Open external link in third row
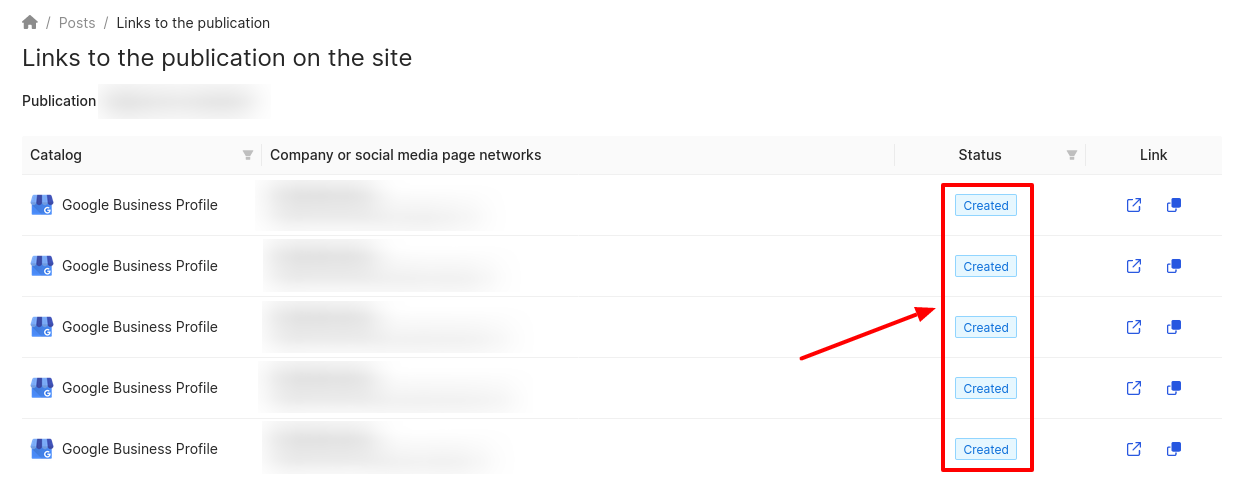Screen dimensions: 1239x477 tap(1134, 327)
